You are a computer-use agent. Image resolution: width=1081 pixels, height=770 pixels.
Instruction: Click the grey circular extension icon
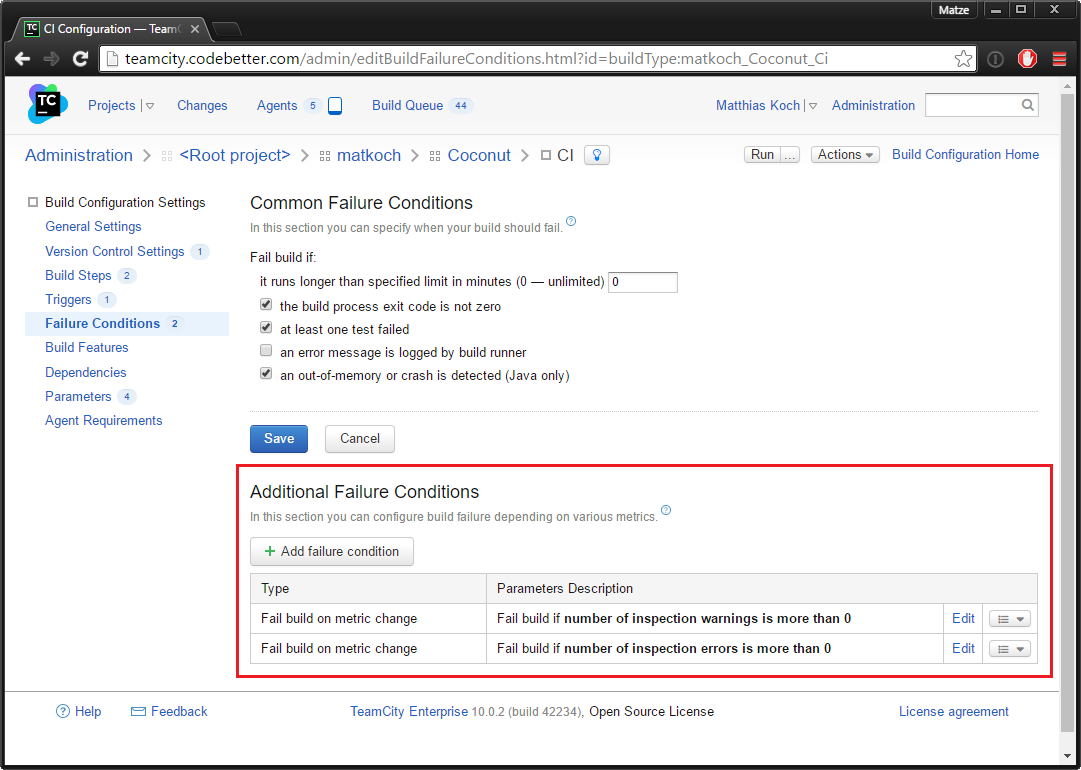point(996,59)
